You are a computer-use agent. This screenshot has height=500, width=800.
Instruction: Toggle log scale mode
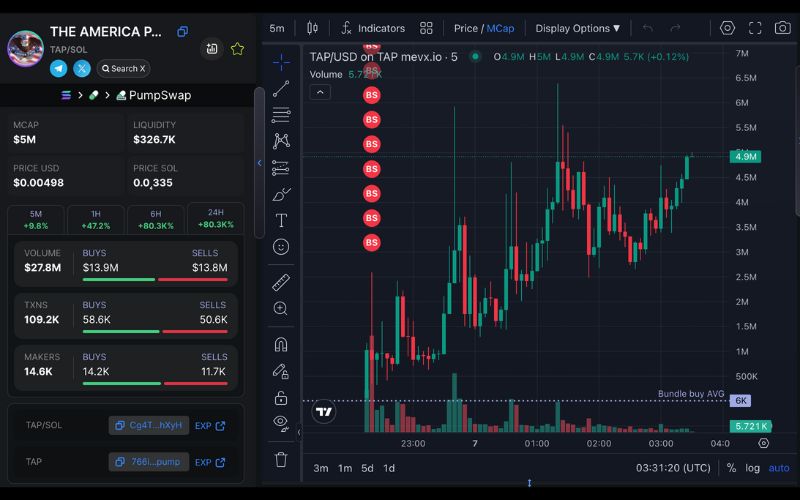[x=753, y=468]
